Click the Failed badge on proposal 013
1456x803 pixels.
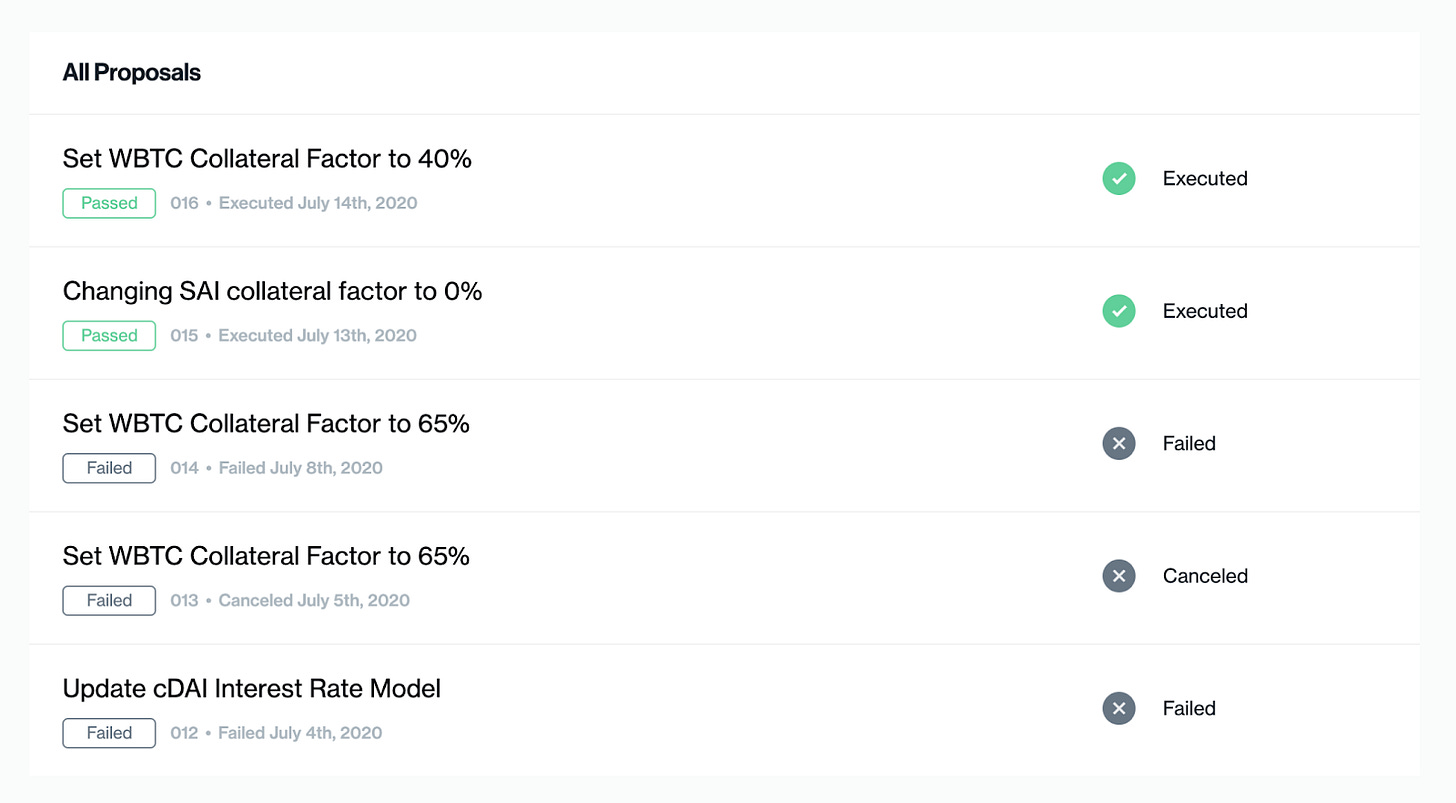point(109,601)
